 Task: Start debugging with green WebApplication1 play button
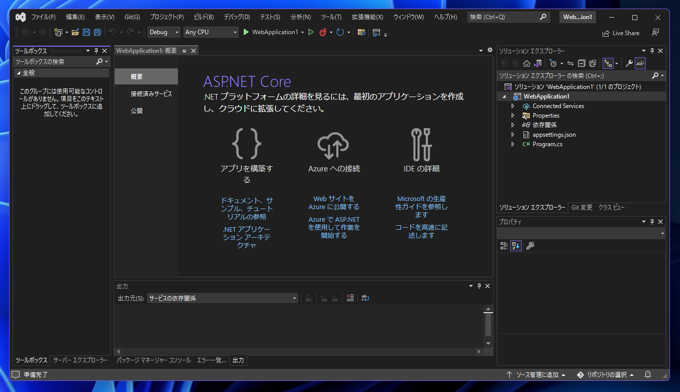tap(271, 32)
